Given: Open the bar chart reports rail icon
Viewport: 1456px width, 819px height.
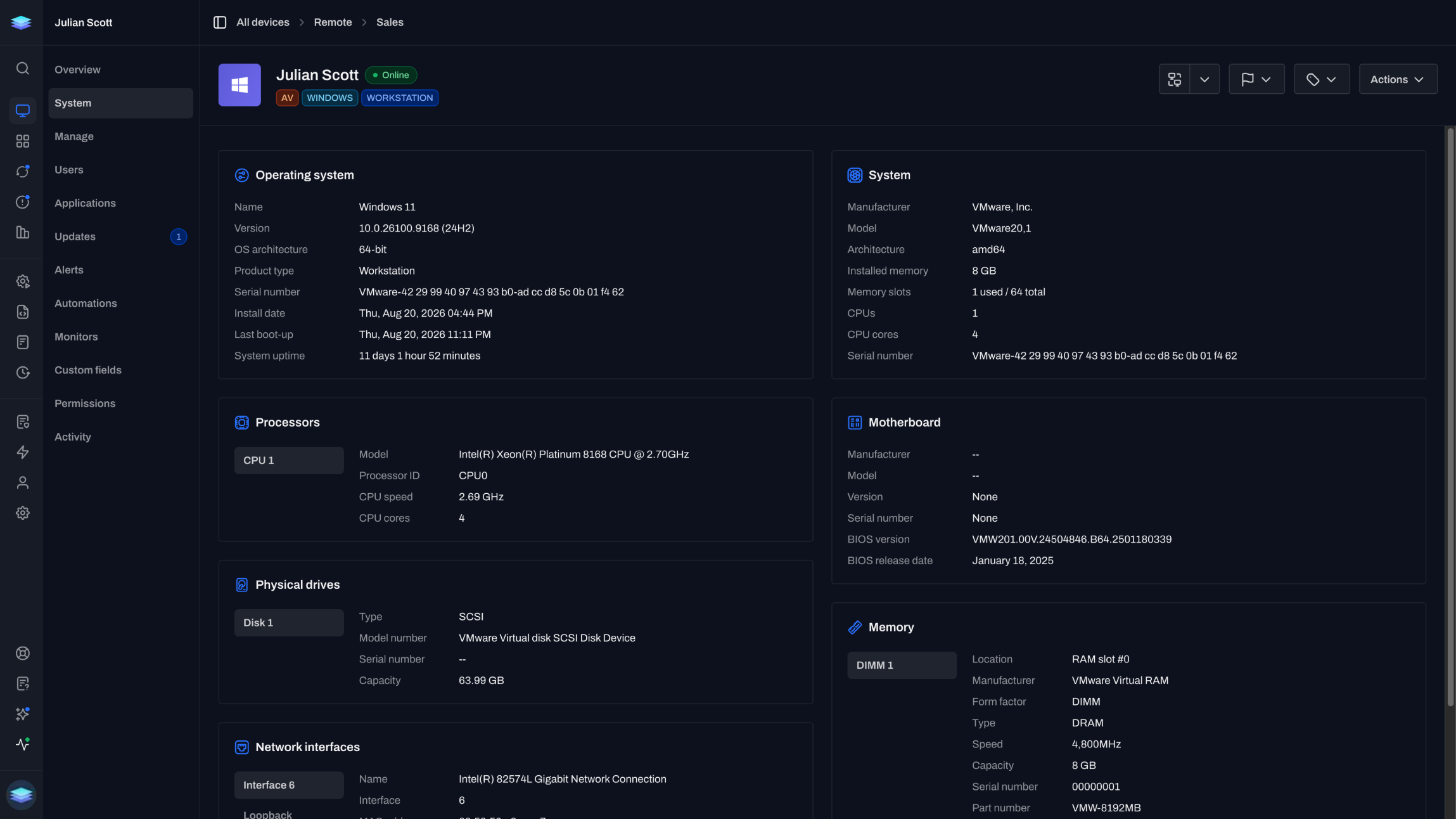Looking at the screenshot, I should (x=23, y=232).
